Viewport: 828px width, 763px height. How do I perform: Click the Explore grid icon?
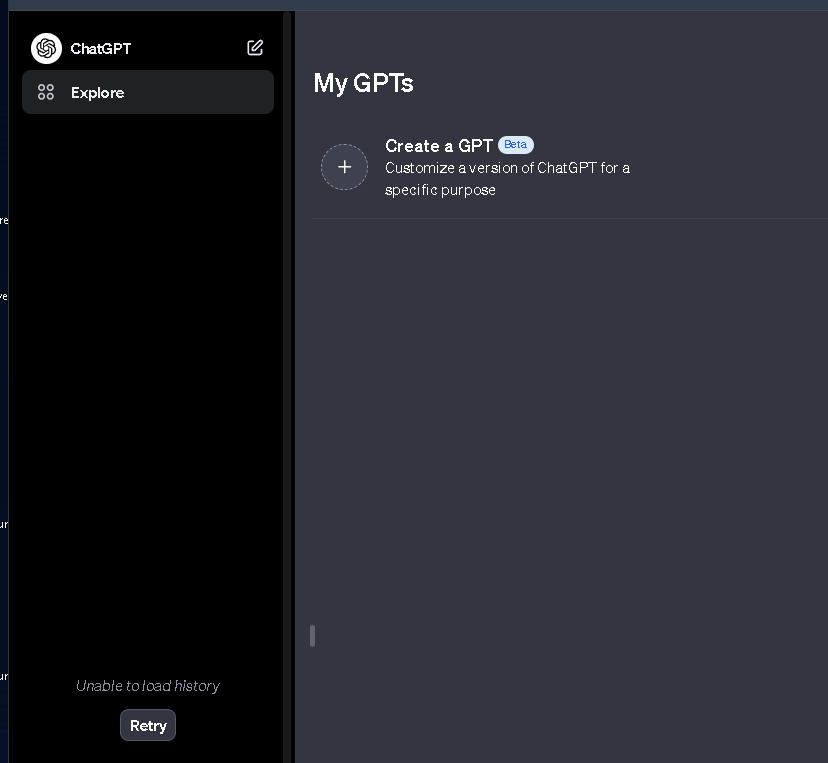46,92
